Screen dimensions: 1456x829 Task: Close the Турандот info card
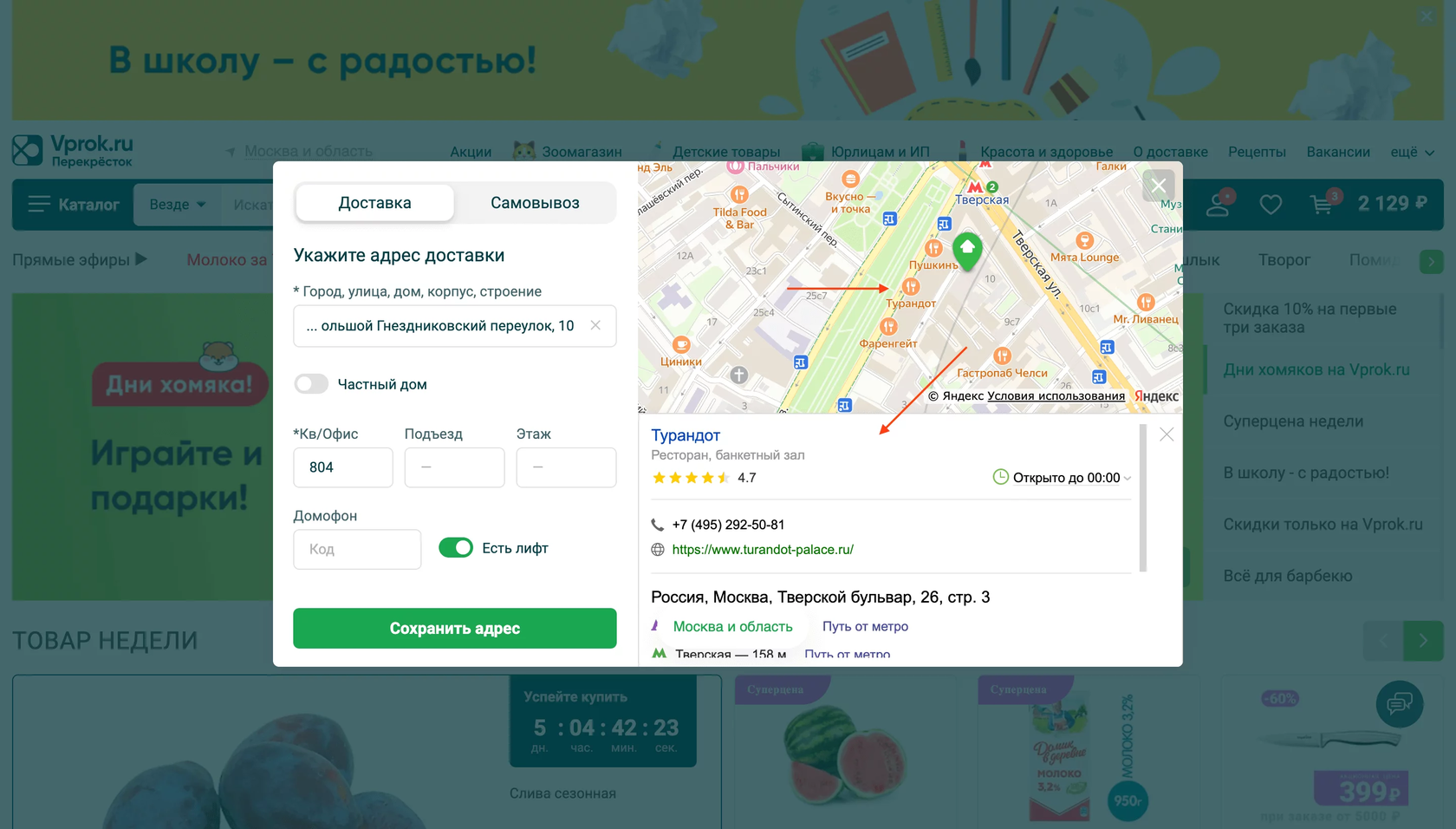[1167, 434]
